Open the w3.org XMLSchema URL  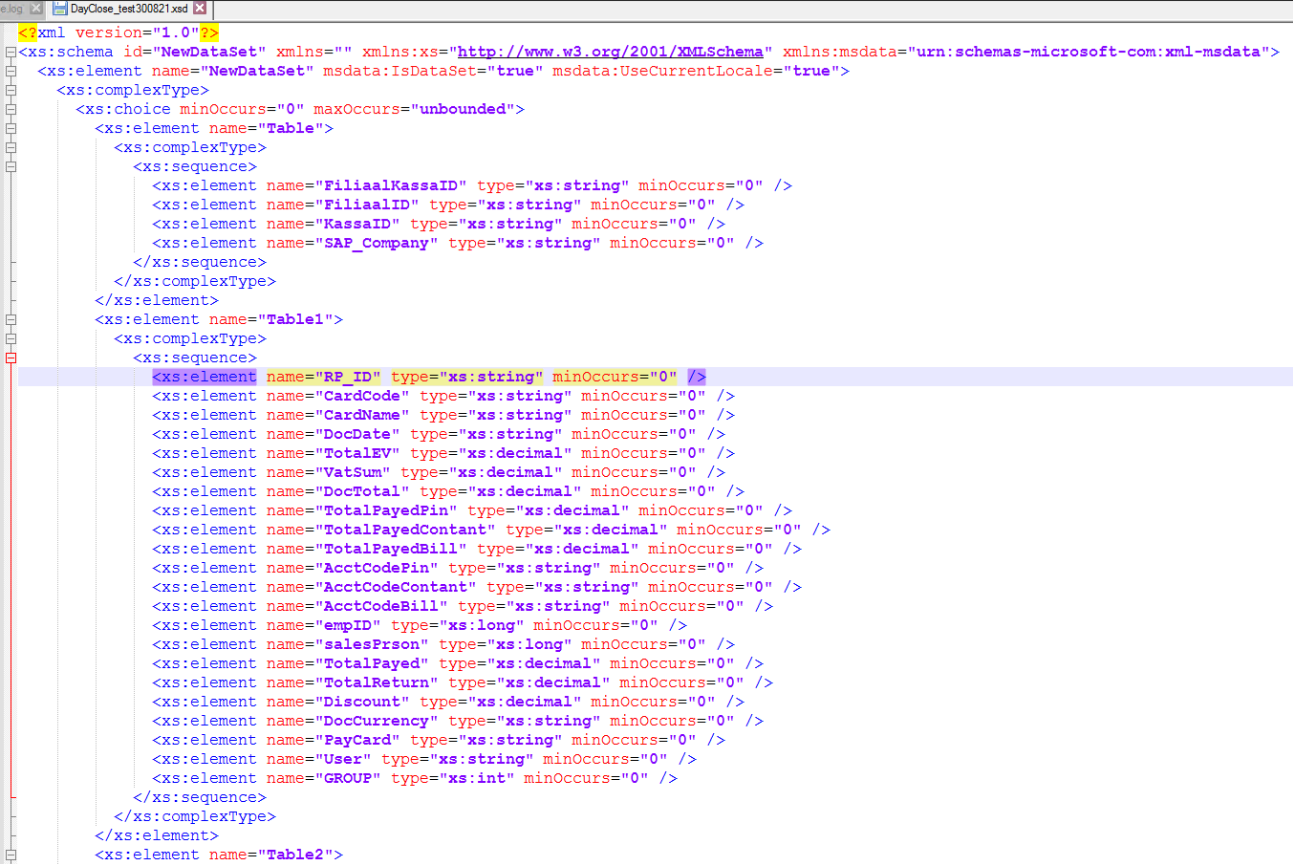tap(613, 52)
